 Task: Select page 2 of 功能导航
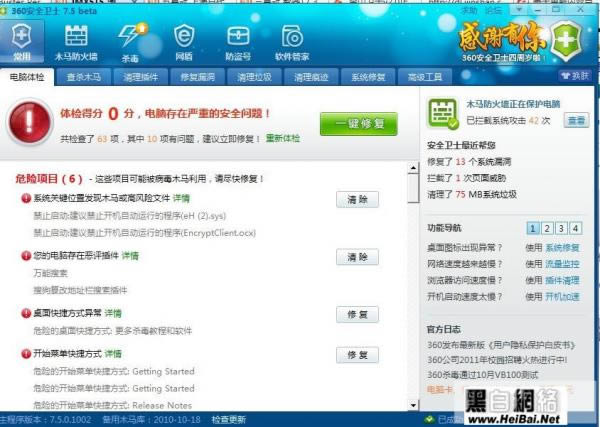(x=547, y=228)
